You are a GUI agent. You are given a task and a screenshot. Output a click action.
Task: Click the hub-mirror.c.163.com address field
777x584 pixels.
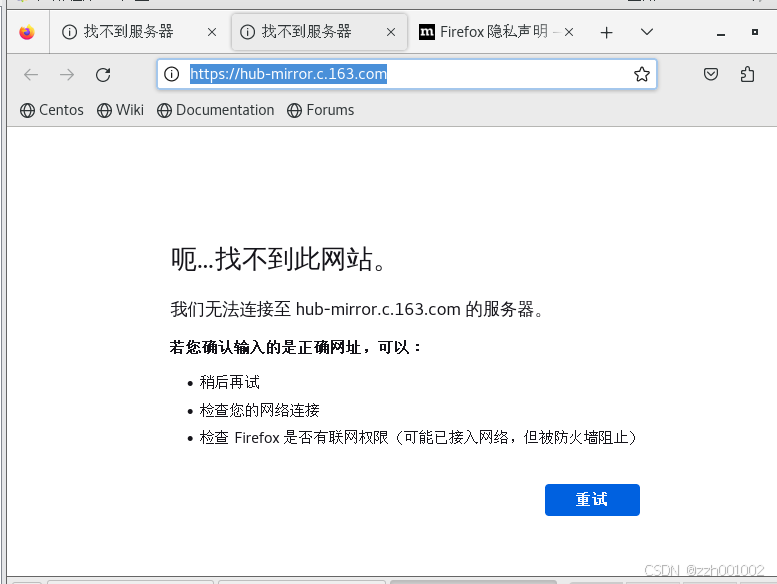tap(407, 74)
